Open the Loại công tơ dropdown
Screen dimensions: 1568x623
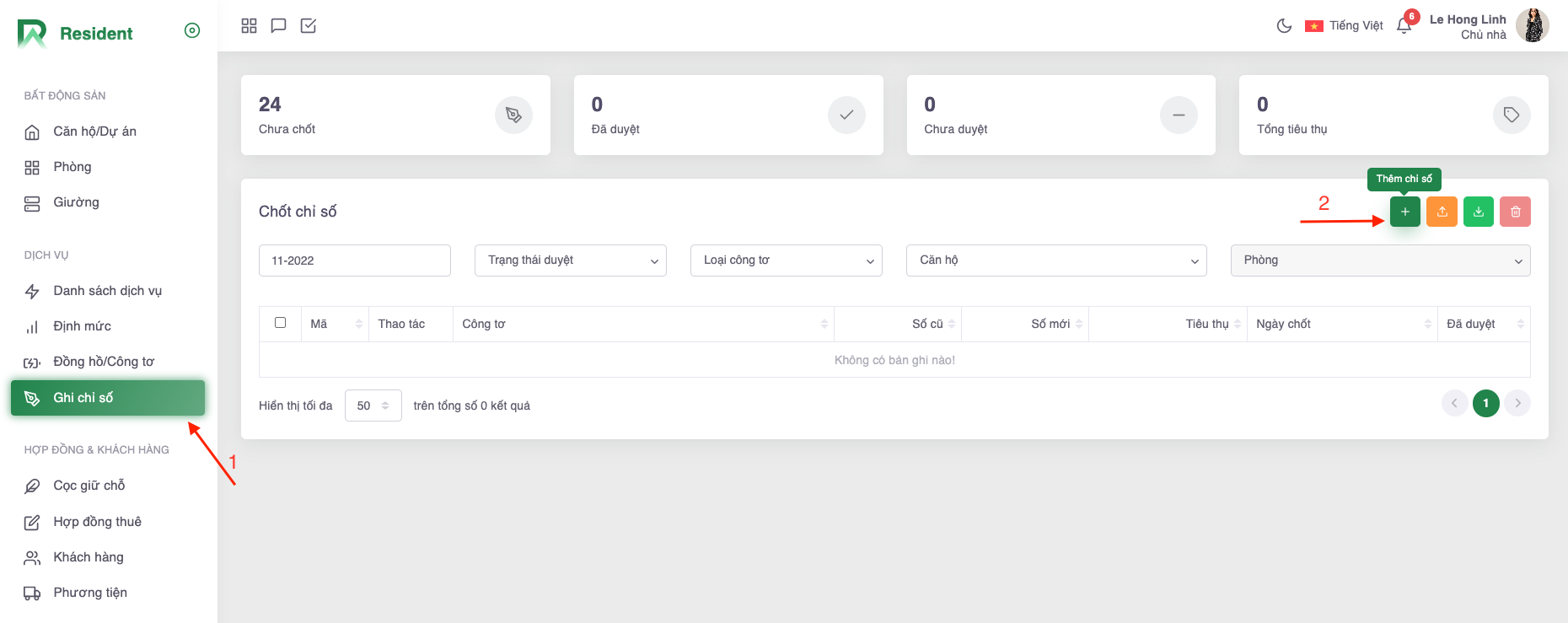pyautogui.click(x=786, y=260)
